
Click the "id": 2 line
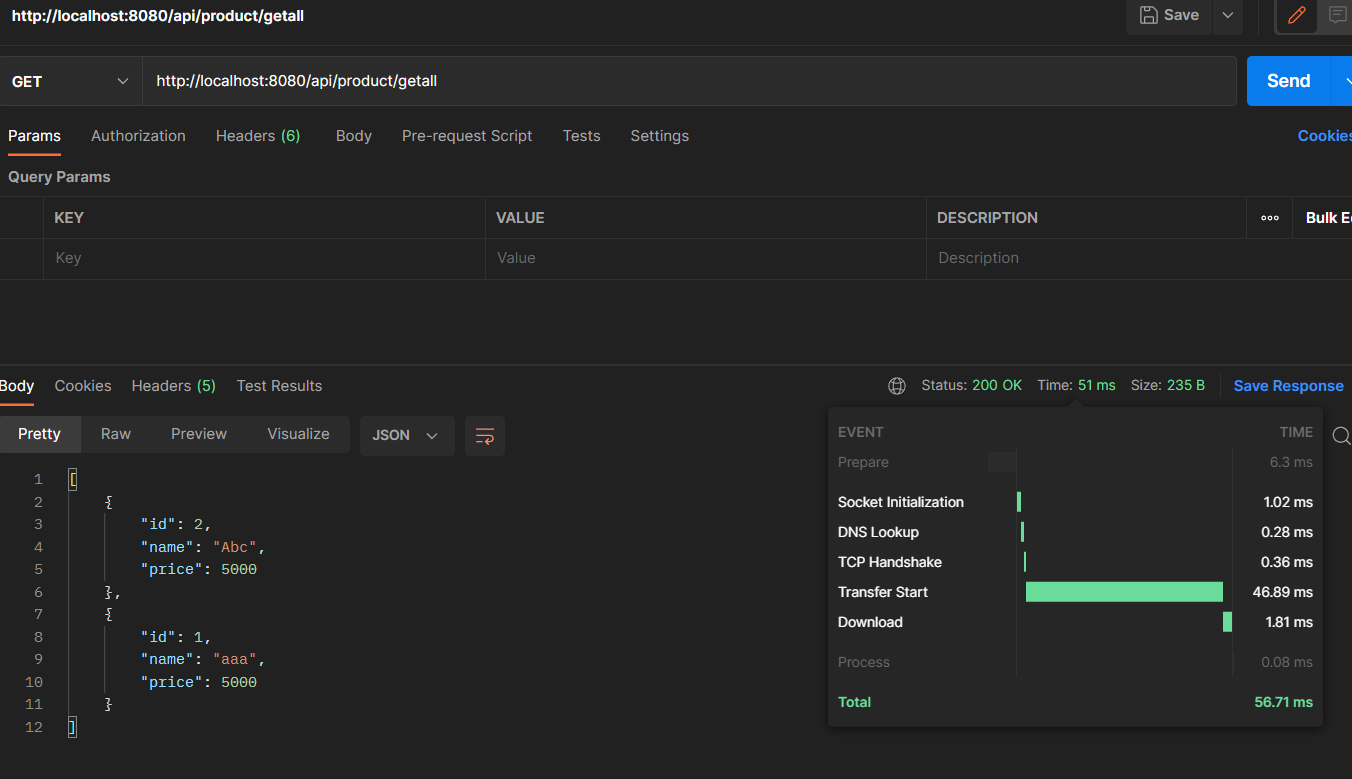[176, 524]
